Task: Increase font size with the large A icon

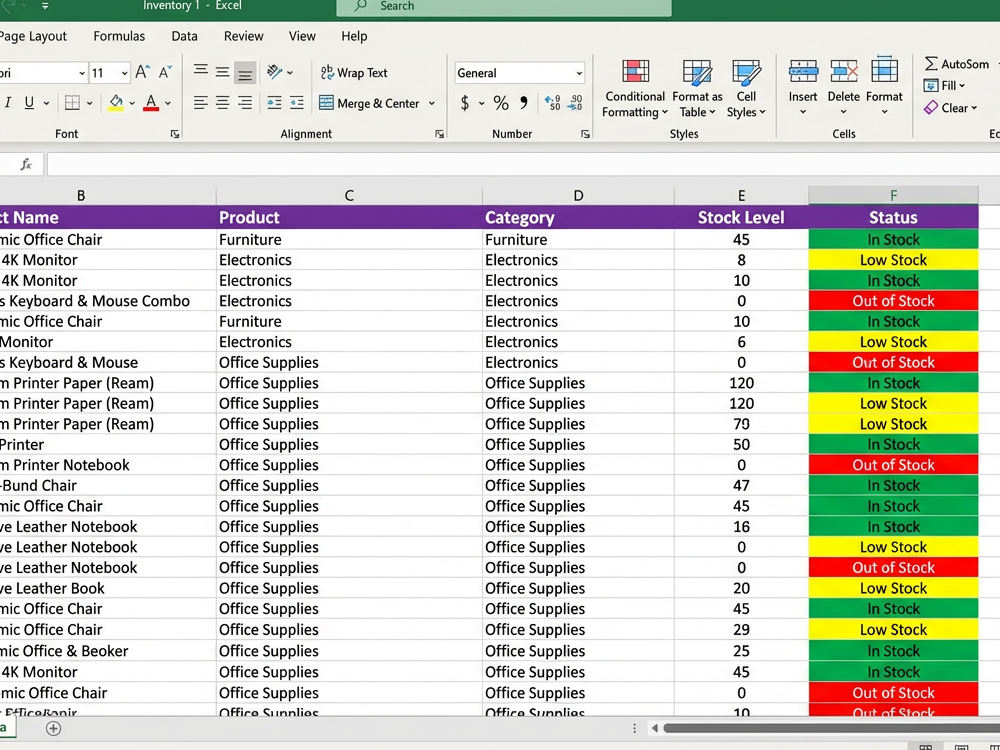Action: point(143,72)
